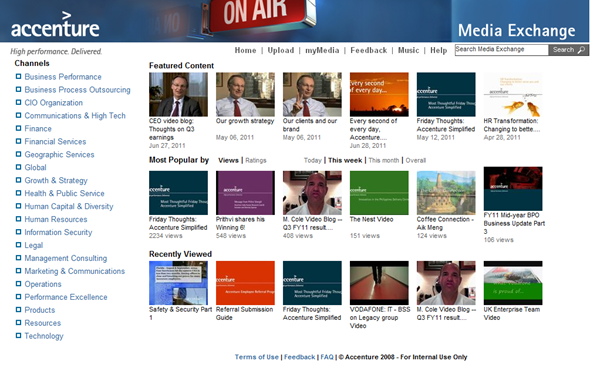This screenshot has width=590, height=374.
Task: Play featured 'Our growth strategy' thumbnail
Action: (x=245, y=94)
